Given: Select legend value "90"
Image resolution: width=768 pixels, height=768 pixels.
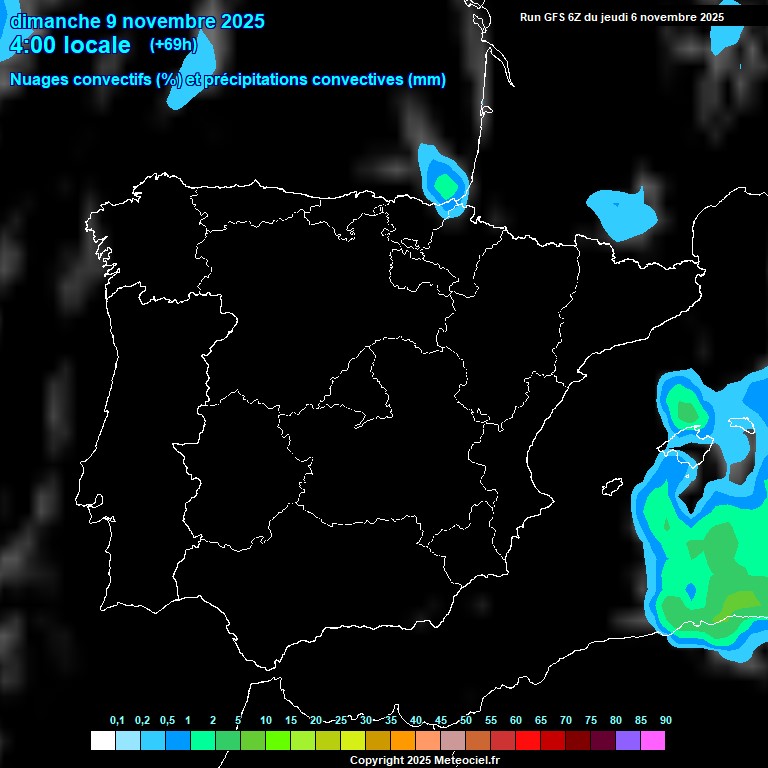Looking at the screenshot, I should point(666,720).
